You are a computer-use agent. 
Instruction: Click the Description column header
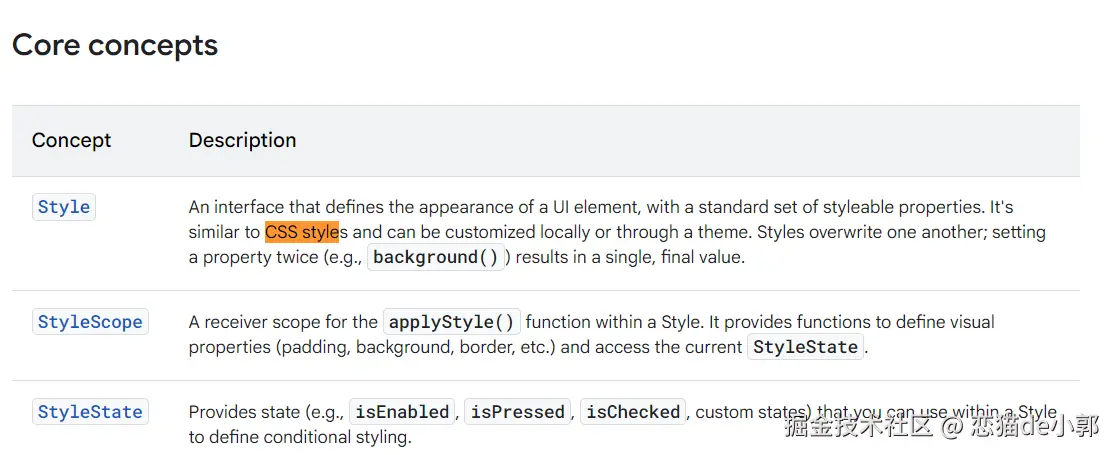pos(243,140)
